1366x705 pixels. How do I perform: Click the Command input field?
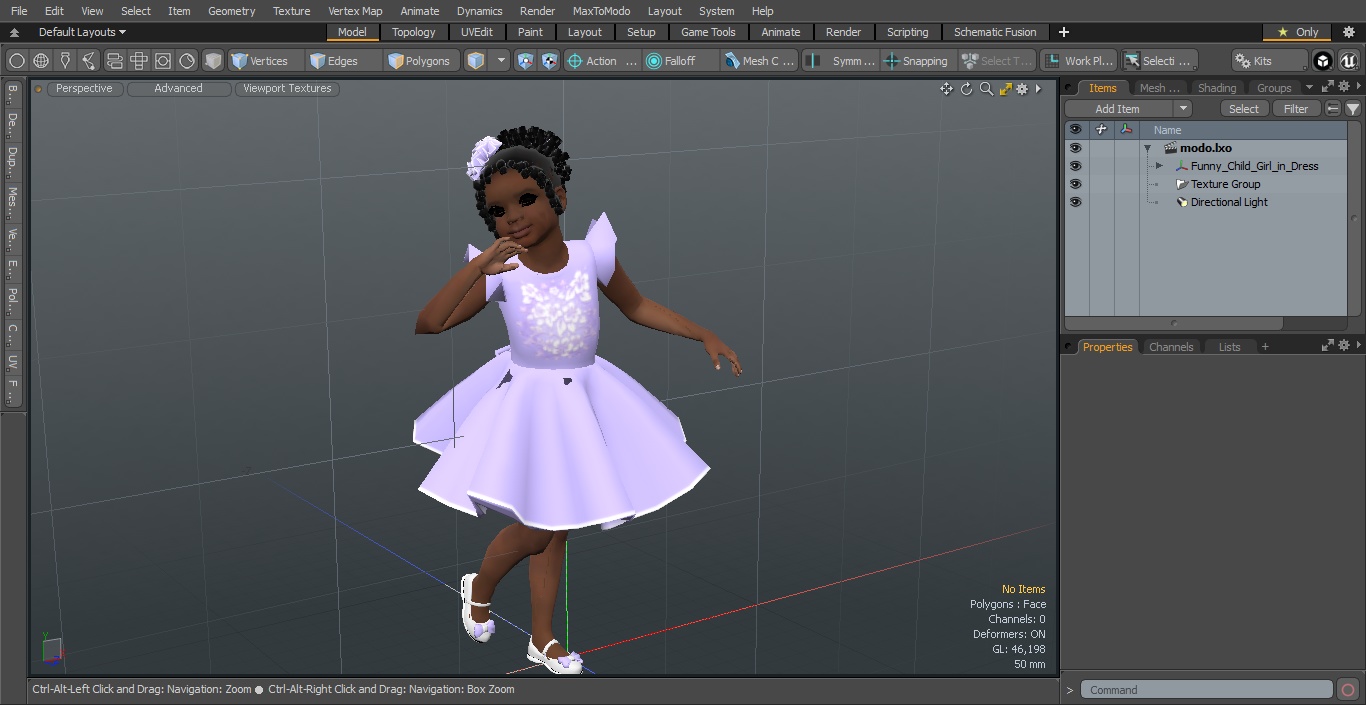1206,690
